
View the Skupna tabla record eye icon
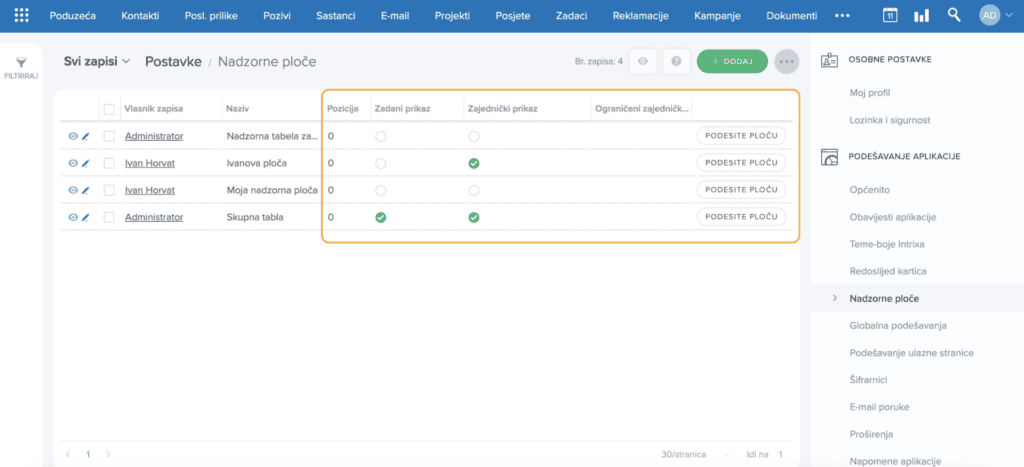(73, 217)
